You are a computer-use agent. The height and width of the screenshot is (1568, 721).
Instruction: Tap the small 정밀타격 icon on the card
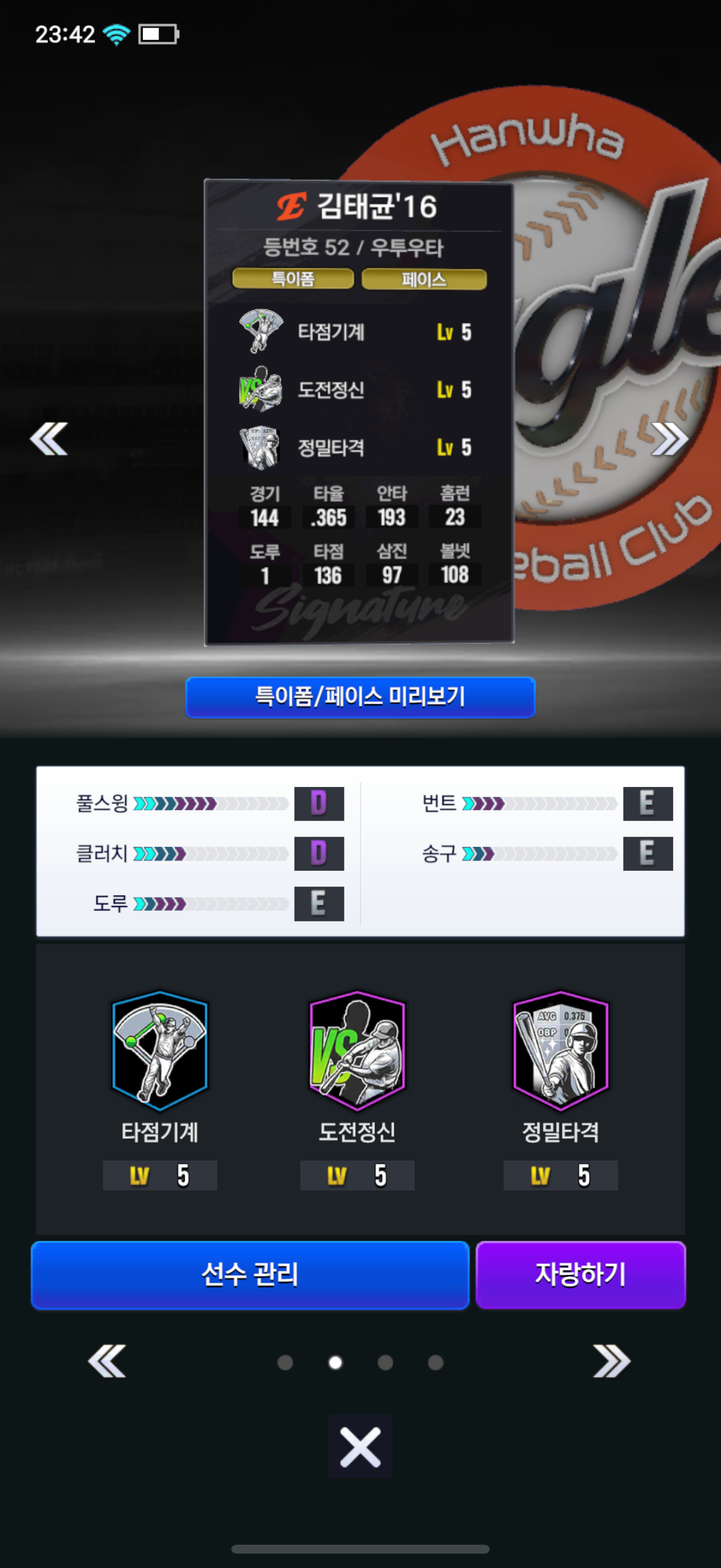click(x=261, y=447)
